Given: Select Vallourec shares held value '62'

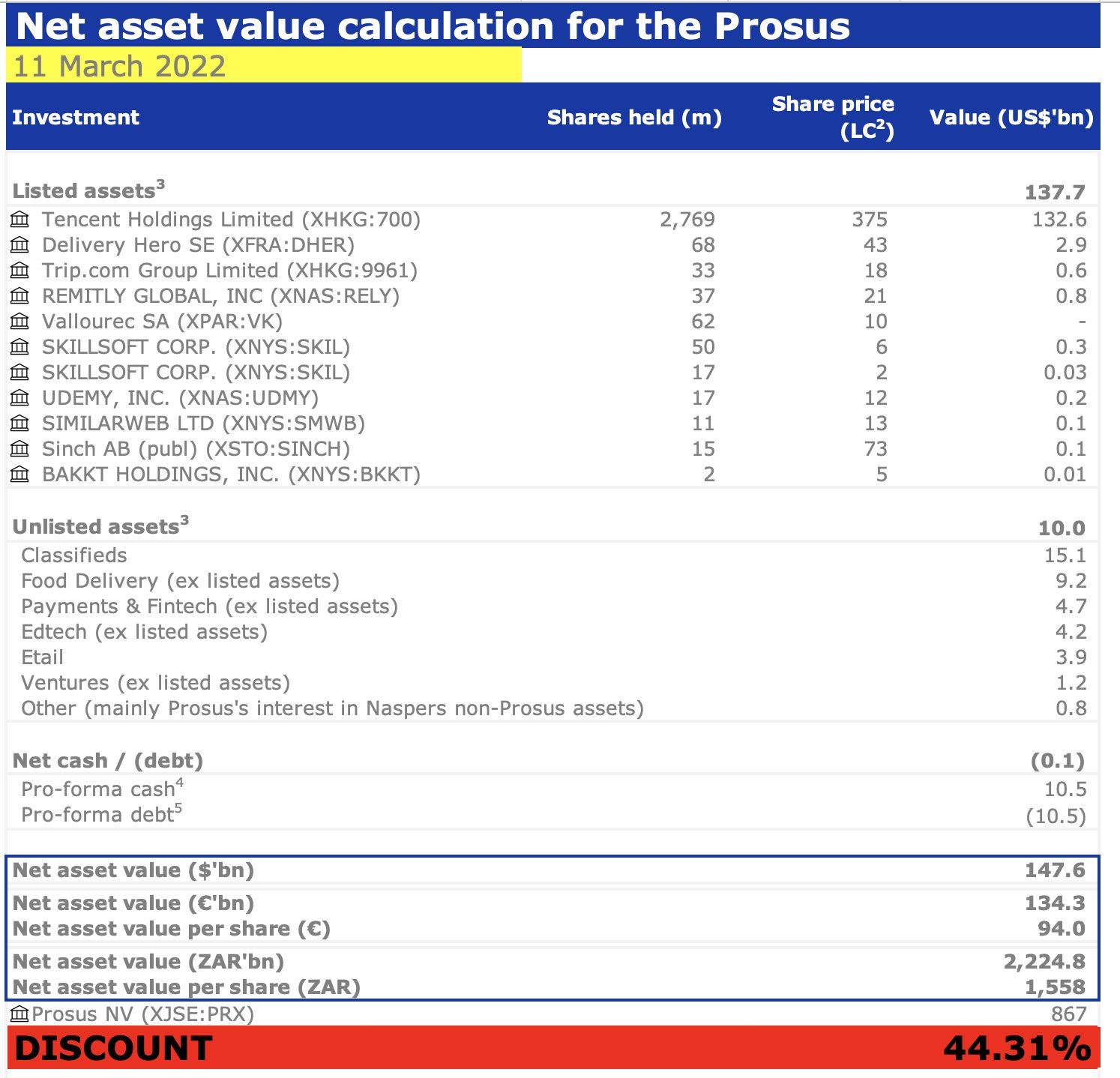Looking at the screenshot, I should coord(703,322).
